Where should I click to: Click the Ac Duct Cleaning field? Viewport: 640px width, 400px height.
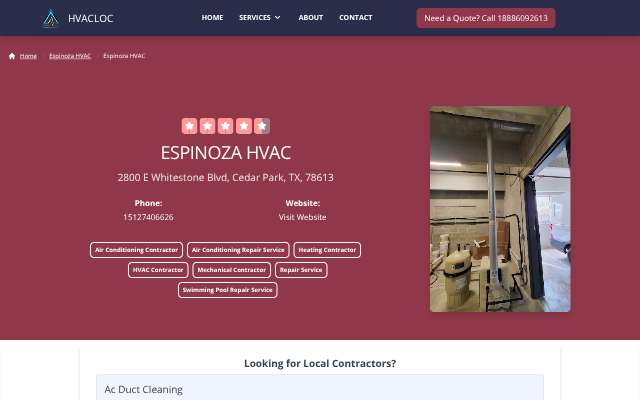click(320, 389)
